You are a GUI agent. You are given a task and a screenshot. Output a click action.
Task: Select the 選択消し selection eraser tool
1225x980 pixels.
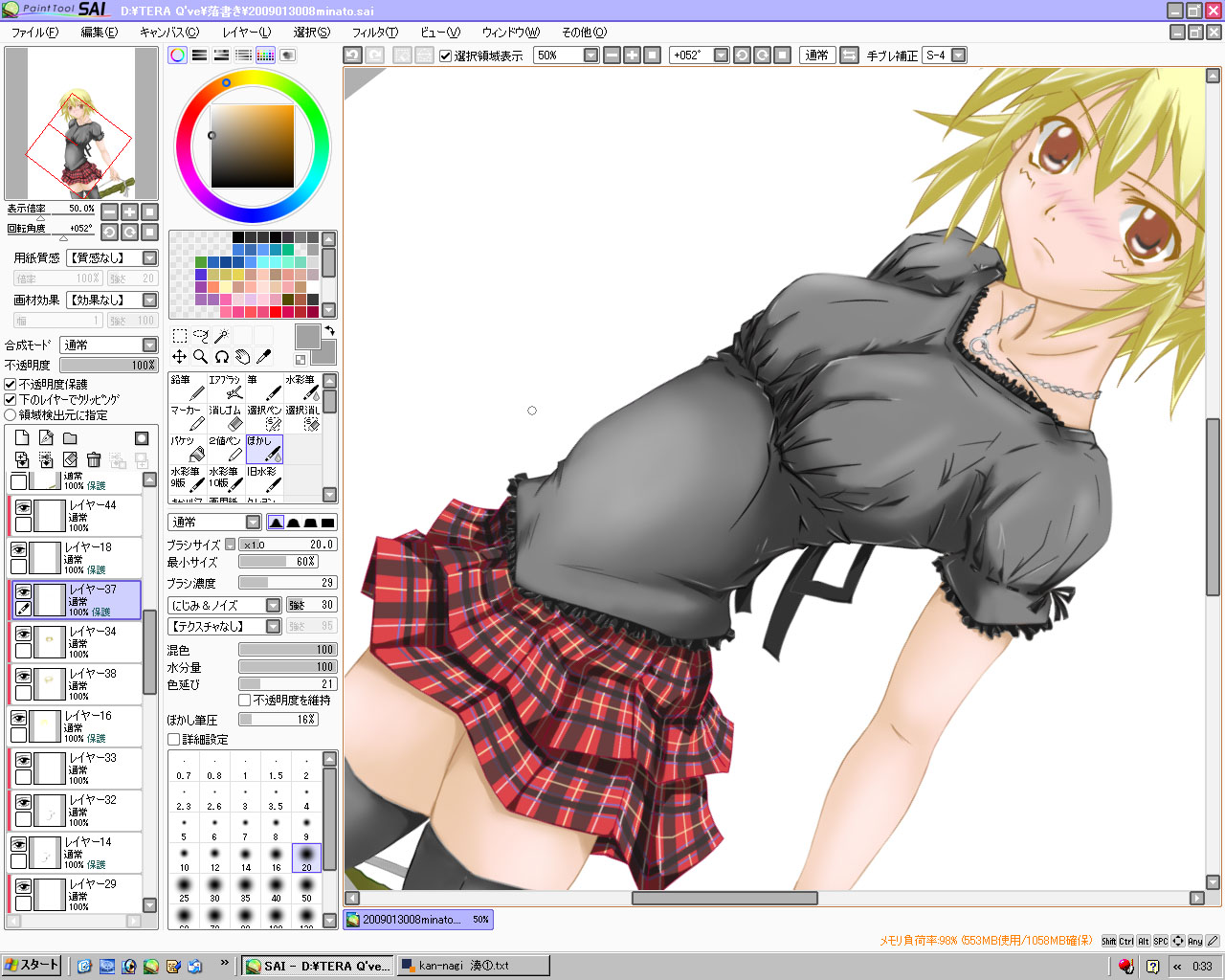pyautogui.click(x=302, y=418)
